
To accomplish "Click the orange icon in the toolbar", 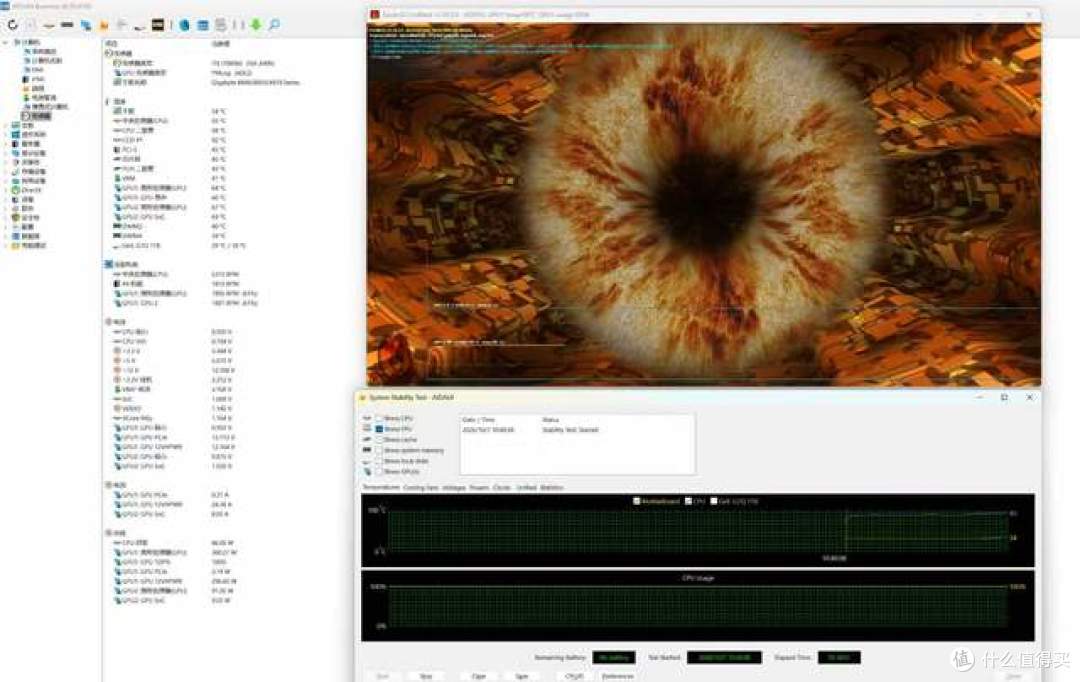I will (104, 25).
